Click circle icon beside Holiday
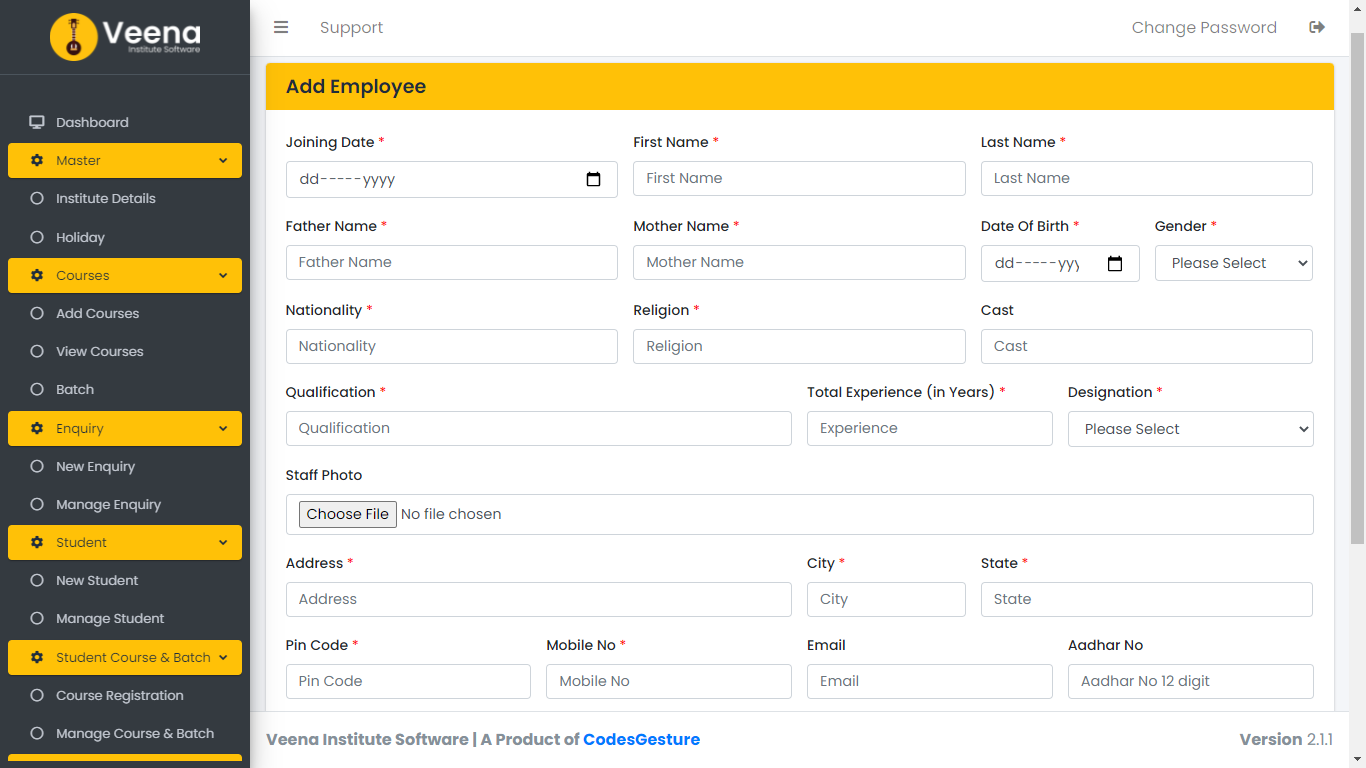 (x=37, y=237)
